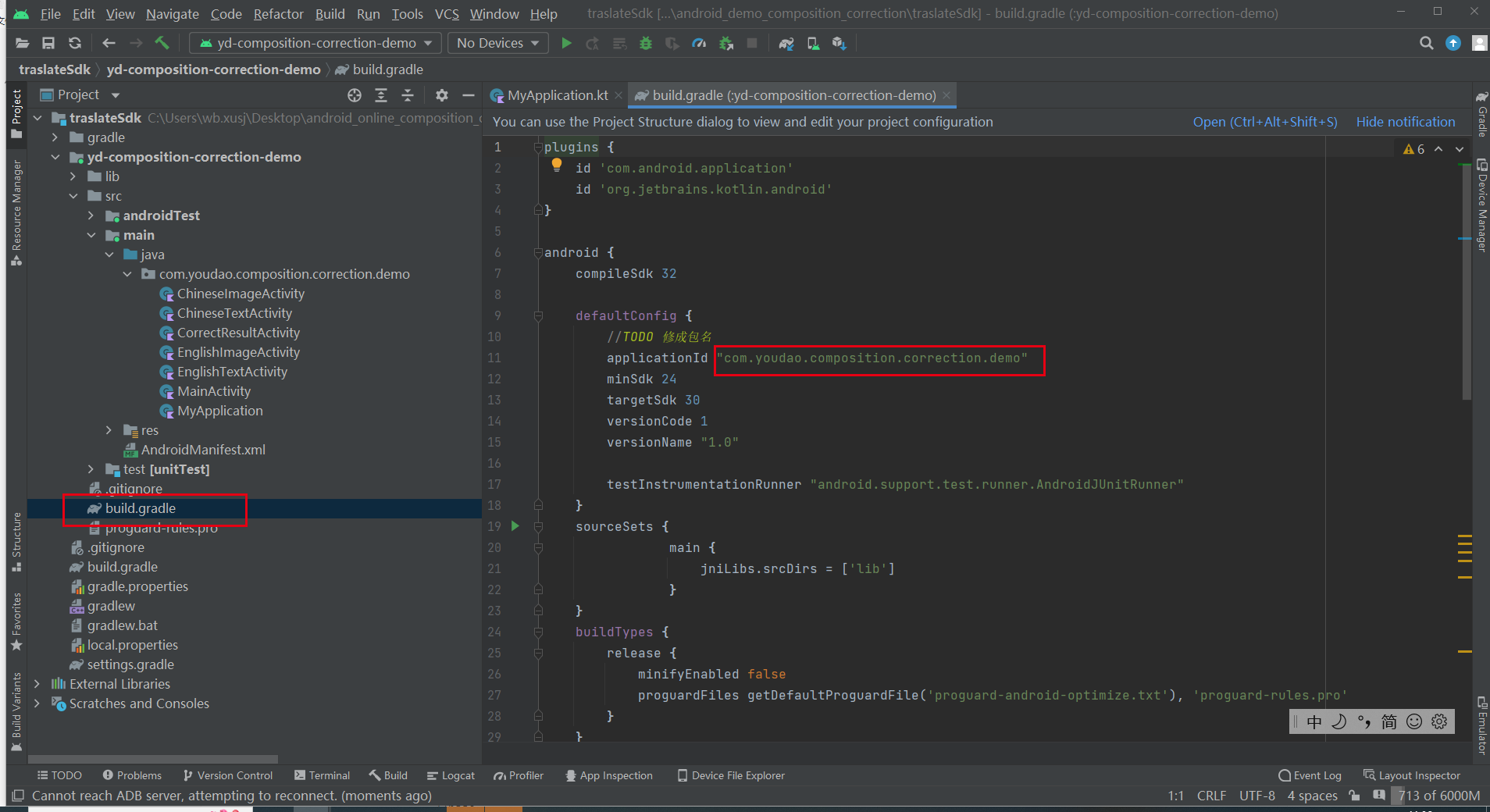This screenshot has width=1490, height=812.
Task: Click the Make Project hammer icon
Action: 162,43
